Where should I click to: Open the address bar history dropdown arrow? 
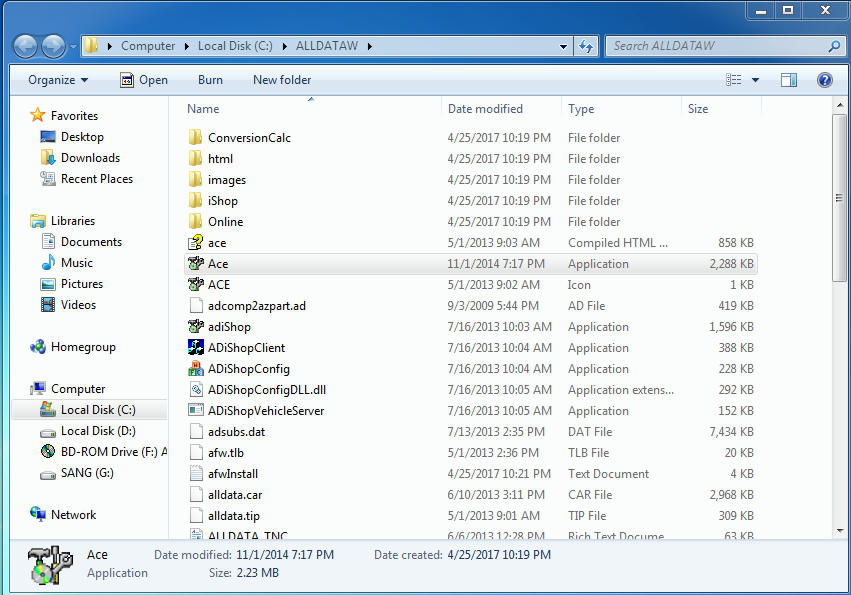[563, 47]
